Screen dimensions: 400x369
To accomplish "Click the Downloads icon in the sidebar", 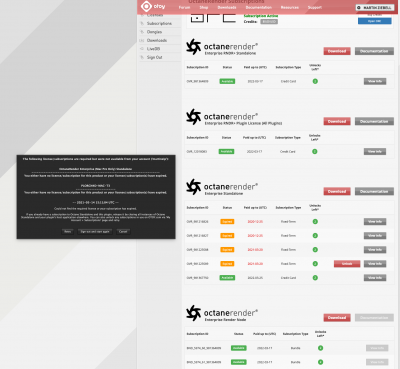I will point(142,40).
